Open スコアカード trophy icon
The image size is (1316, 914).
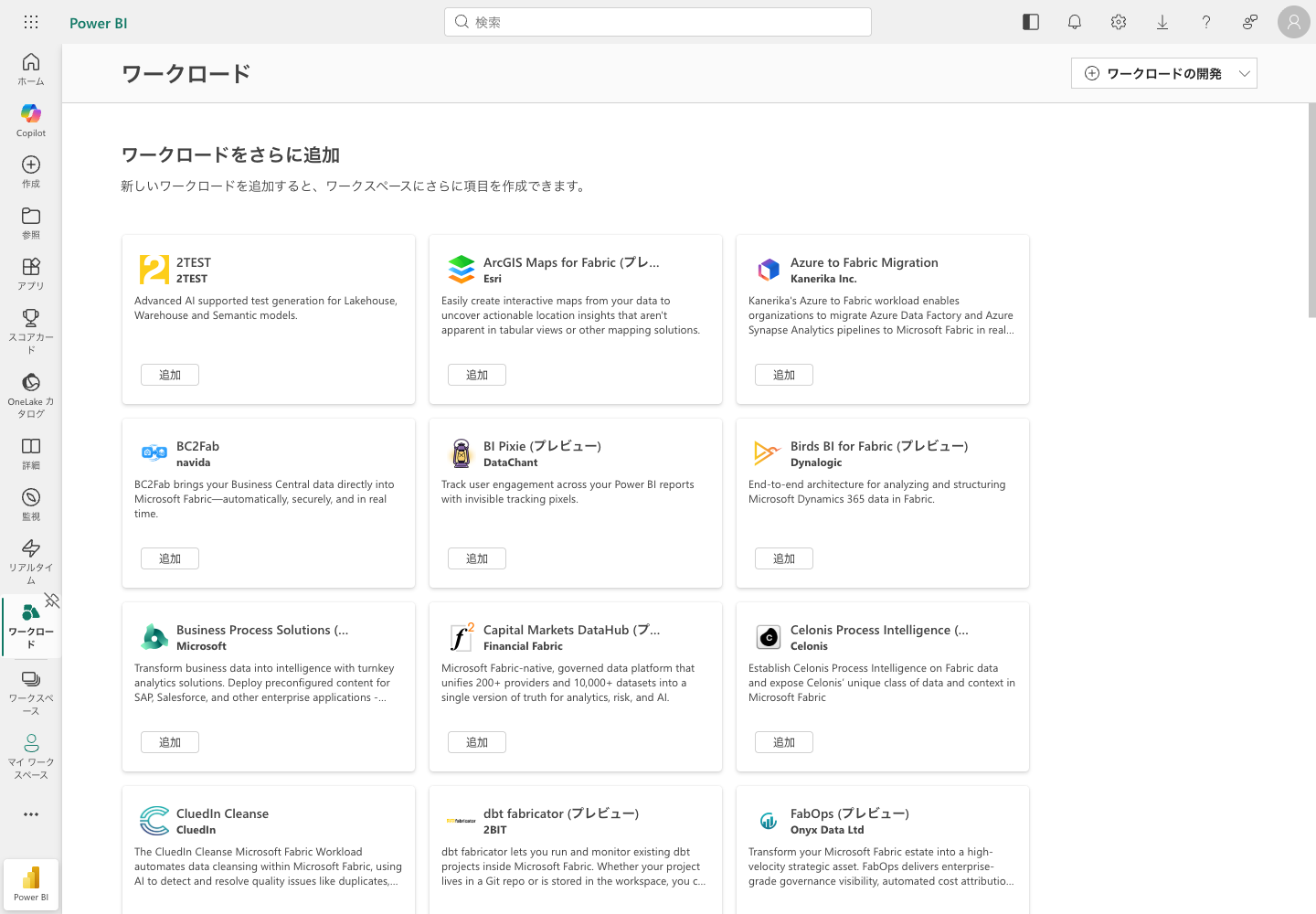[x=31, y=318]
